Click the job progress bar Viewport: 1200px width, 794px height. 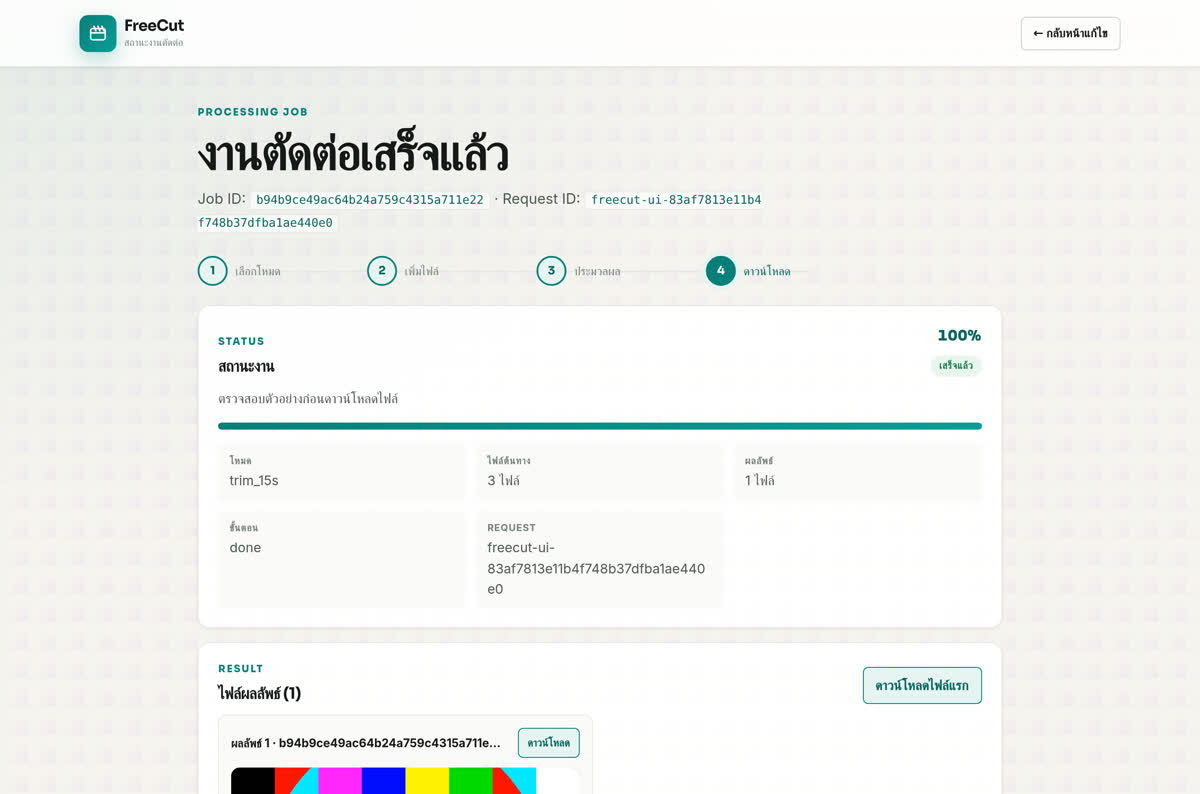[600, 426]
